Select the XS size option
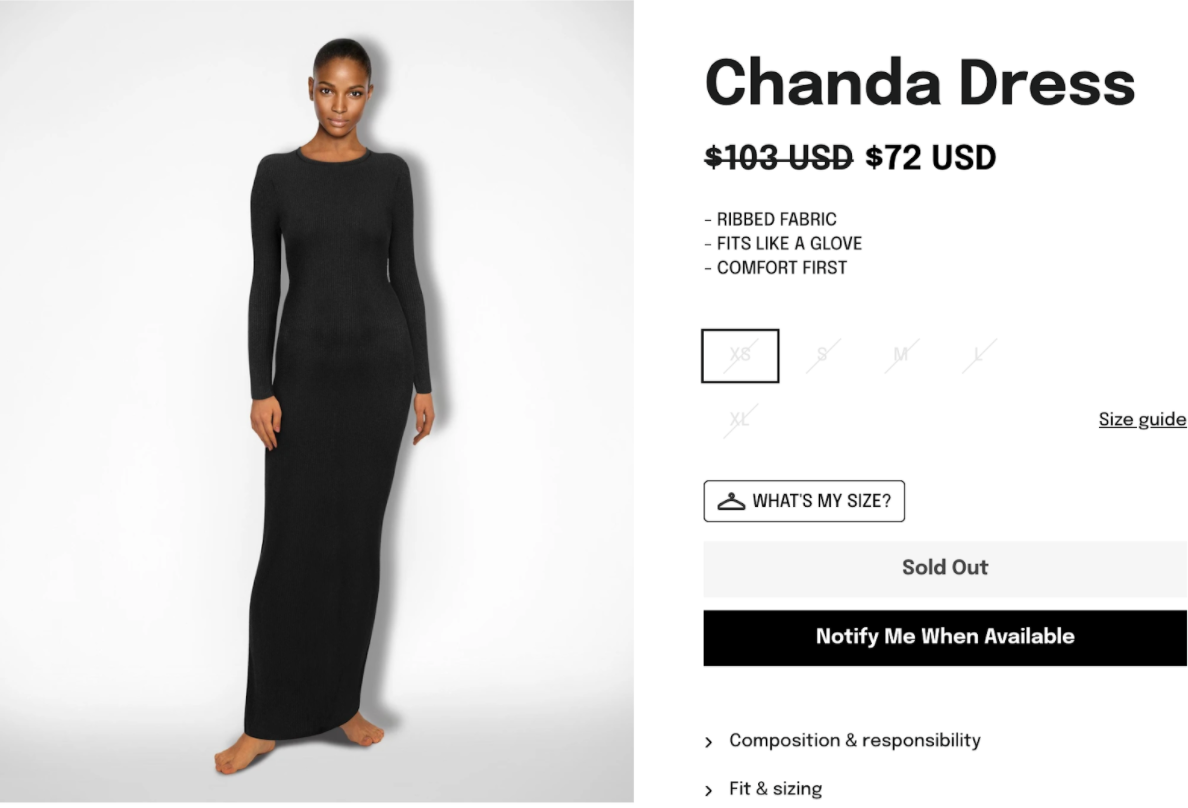This screenshot has width=1188, height=808. [740, 355]
